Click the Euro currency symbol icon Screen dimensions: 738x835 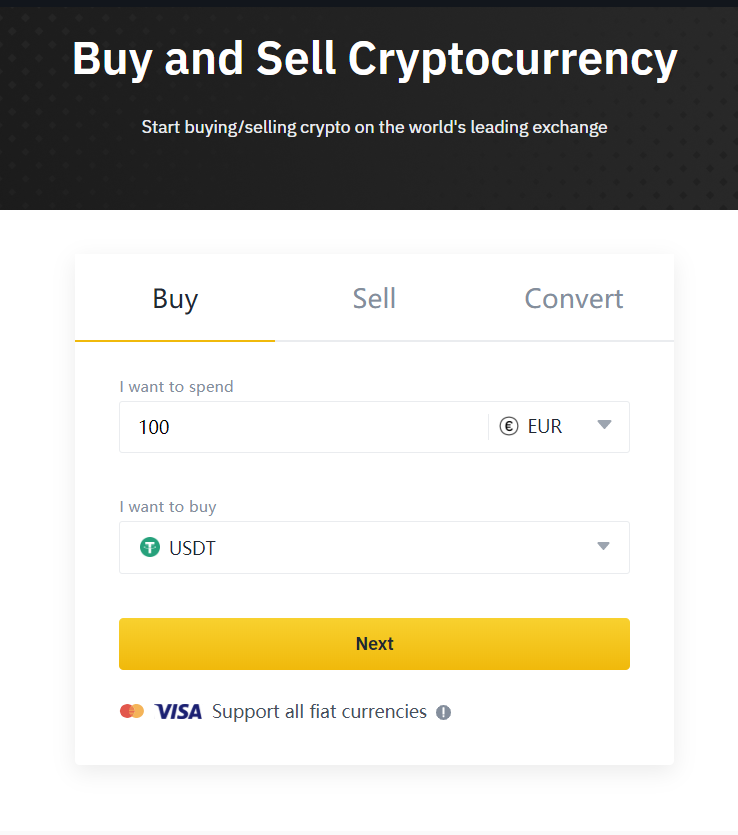(509, 427)
